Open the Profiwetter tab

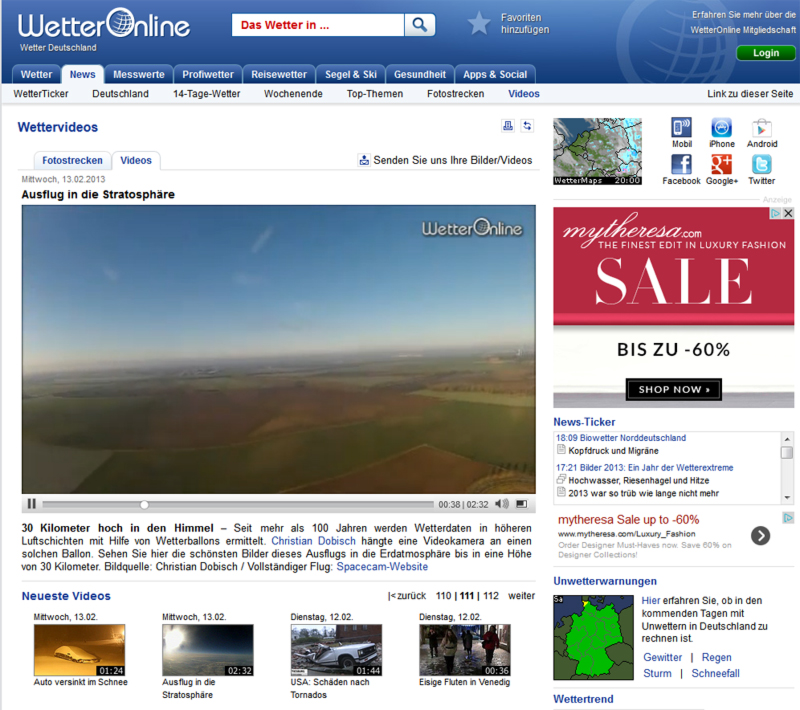click(208, 74)
